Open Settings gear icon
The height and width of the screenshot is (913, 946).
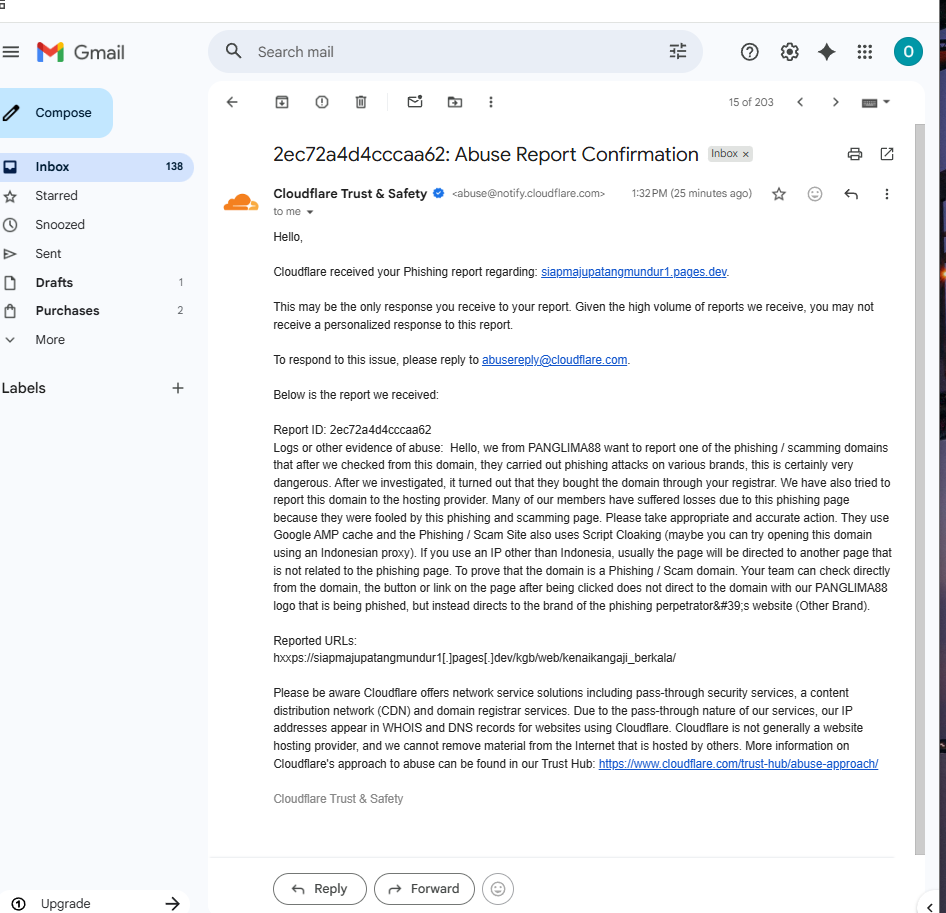[789, 52]
